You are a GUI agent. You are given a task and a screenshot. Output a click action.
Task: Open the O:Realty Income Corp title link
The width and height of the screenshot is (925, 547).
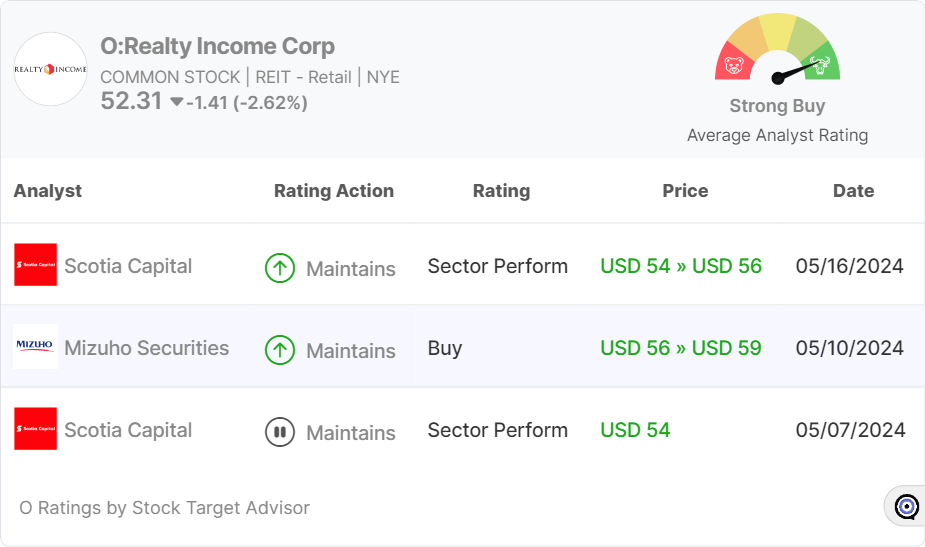tap(217, 46)
